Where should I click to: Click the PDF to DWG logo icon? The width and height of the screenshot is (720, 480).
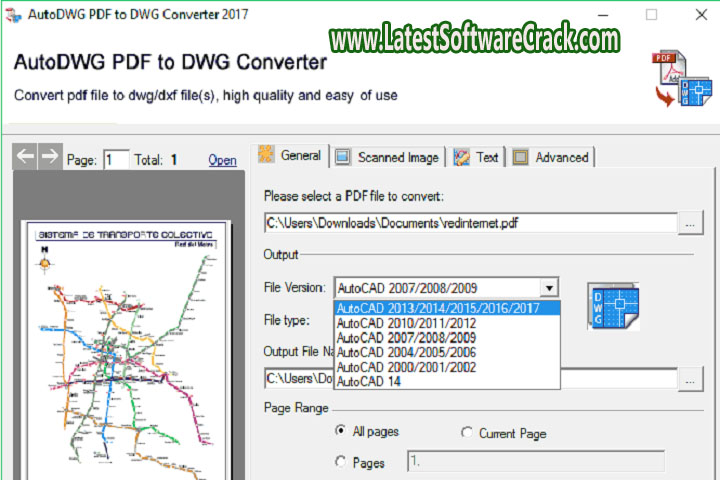[x=681, y=79]
